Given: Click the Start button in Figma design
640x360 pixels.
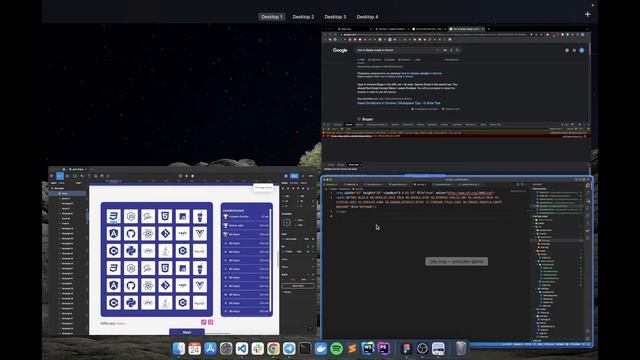Looking at the screenshot, I should coord(187,332).
